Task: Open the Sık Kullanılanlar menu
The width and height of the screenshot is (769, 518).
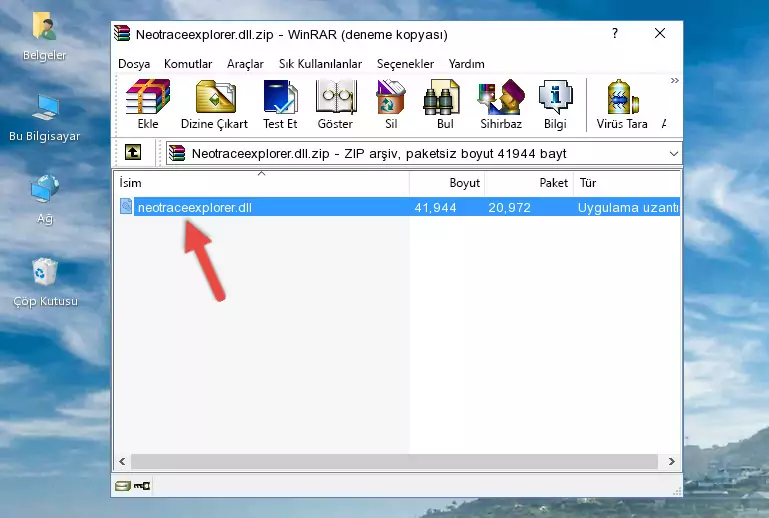Action: 320,64
